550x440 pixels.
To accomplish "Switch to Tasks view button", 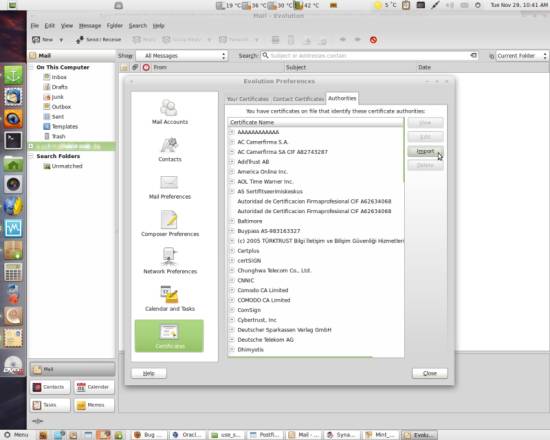I will 50,405.
